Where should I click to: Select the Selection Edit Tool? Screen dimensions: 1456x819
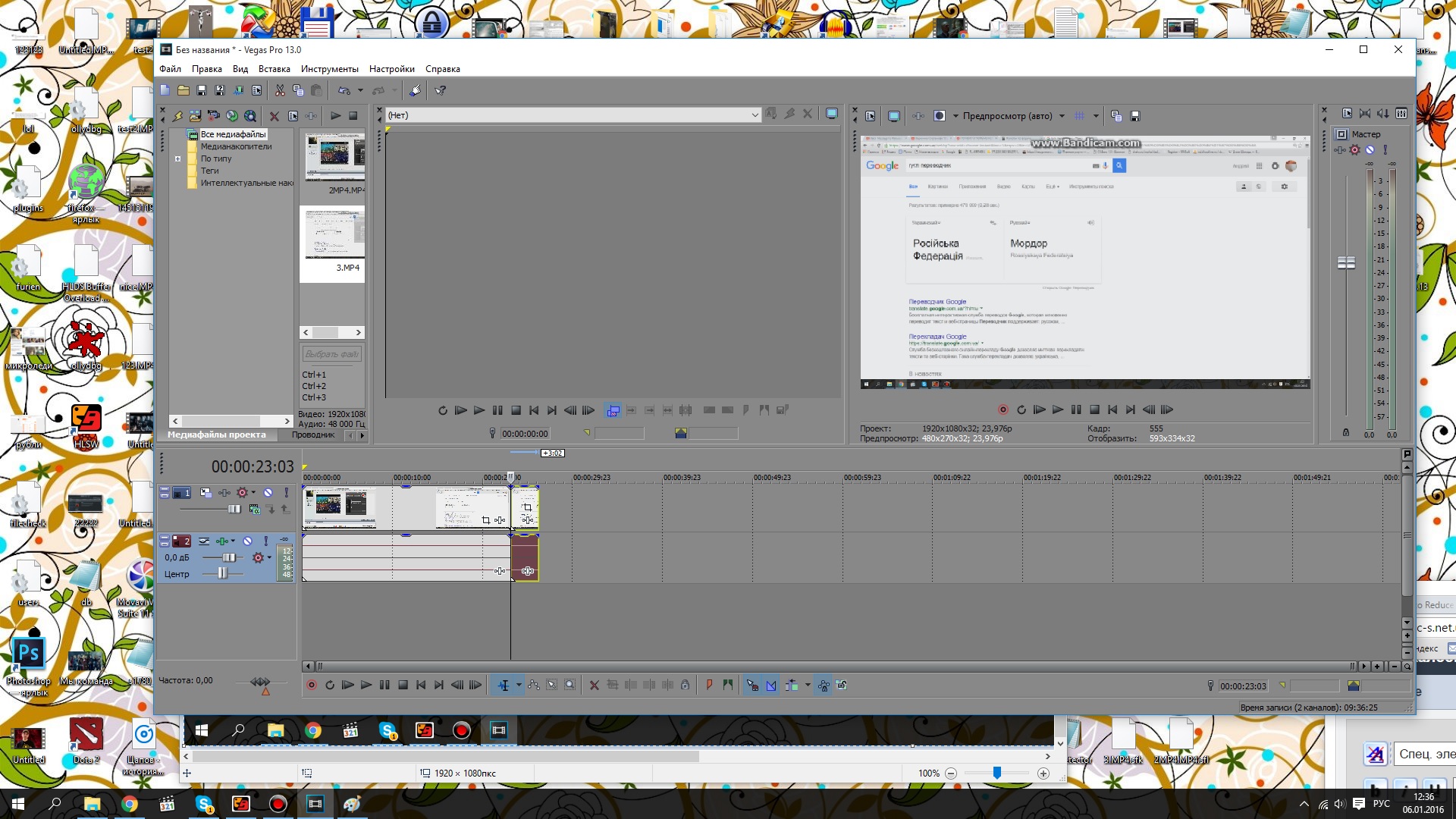click(552, 686)
